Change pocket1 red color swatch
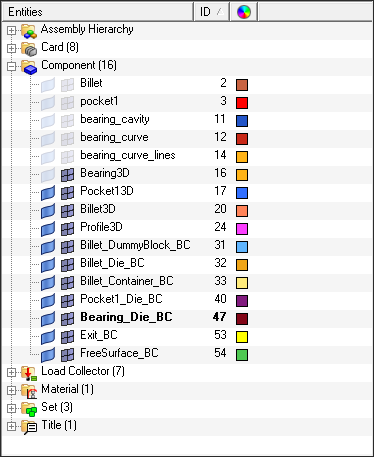This screenshot has width=374, height=457. tap(242, 103)
